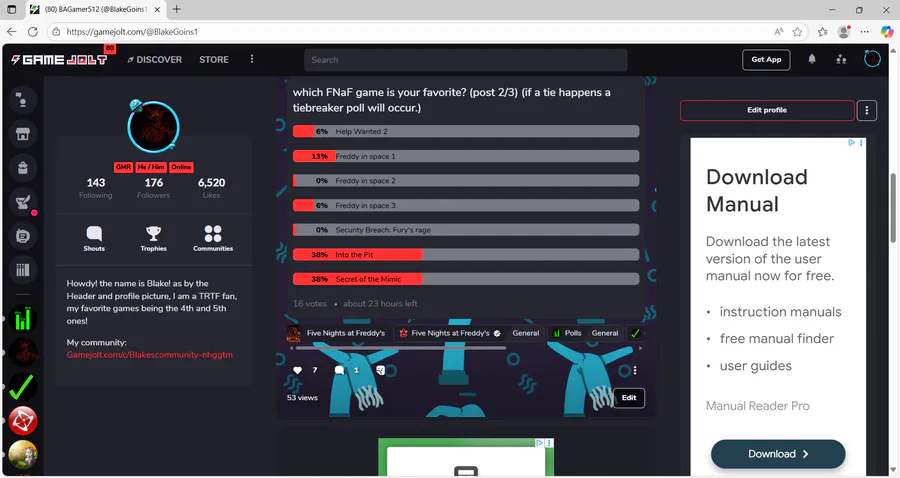The width and height of the screenshot is (900, 478).
Task: Open the browser profile icon
Action: click(x=844, y=32)
